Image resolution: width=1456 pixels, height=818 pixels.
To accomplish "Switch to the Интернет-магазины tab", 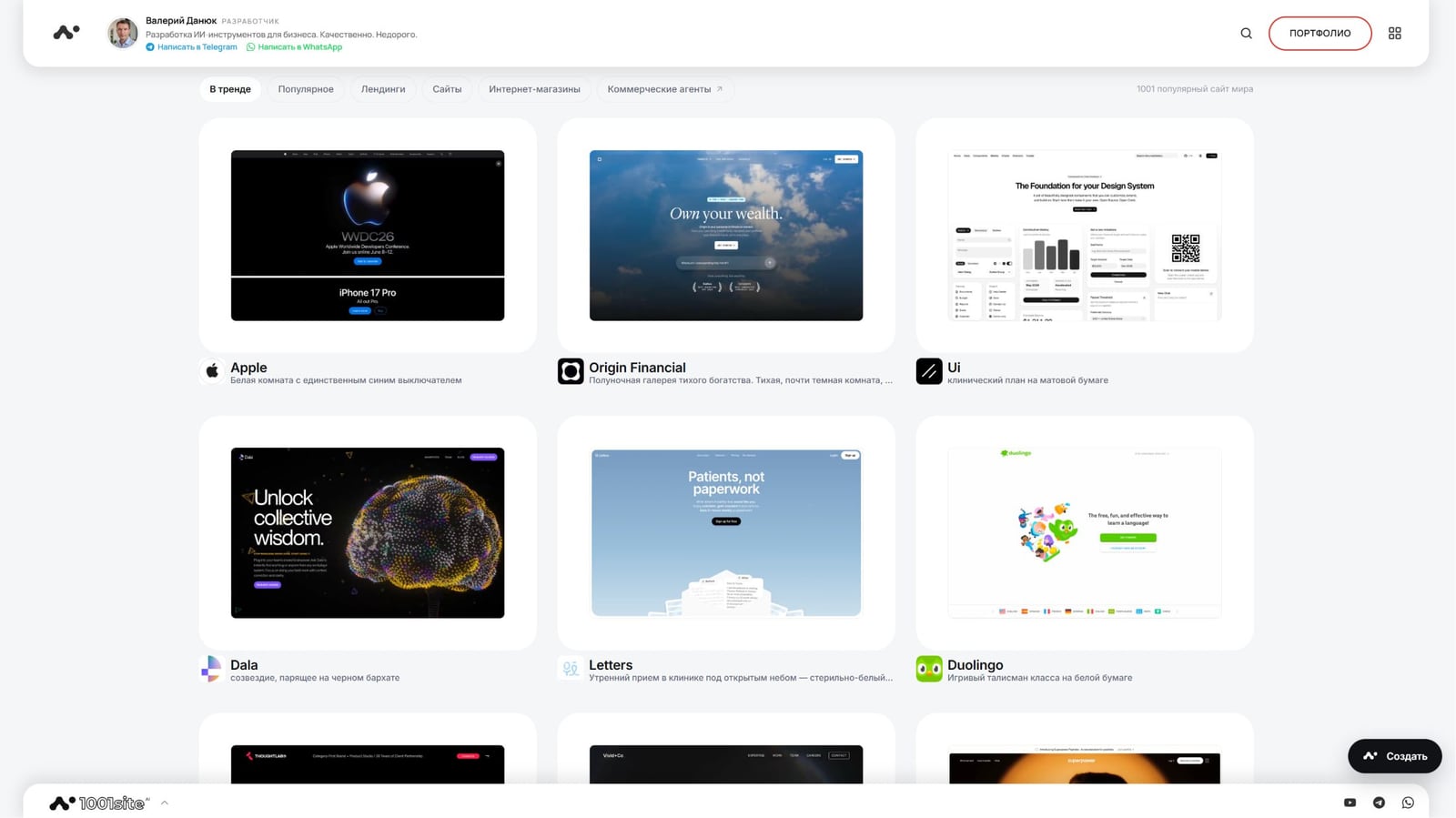I will pyautogui.click(x=534, y=89).
